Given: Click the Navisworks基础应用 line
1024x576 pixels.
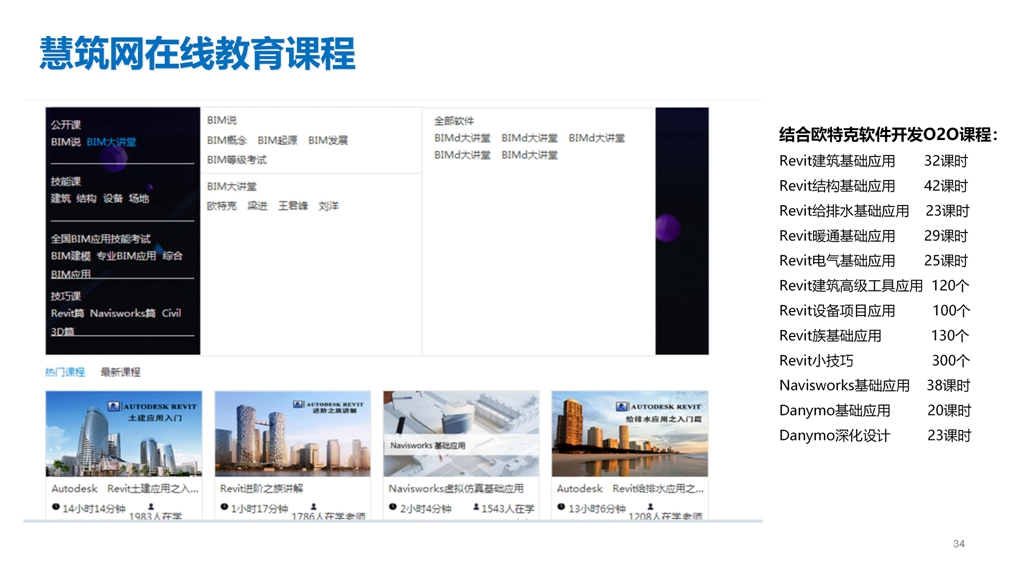Looking at the screenshot, I should point(874,385).
